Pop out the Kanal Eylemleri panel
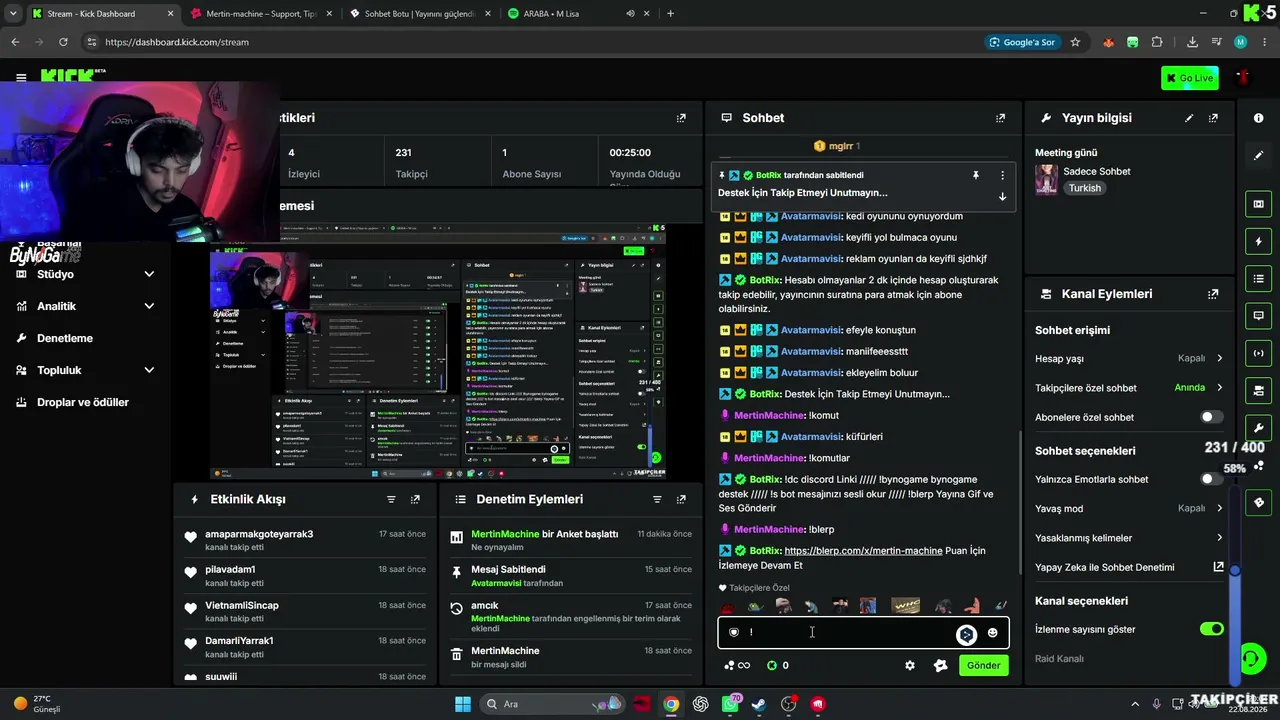The height and width of the screenshot is (720, 1280). (x=1213, y=294)
